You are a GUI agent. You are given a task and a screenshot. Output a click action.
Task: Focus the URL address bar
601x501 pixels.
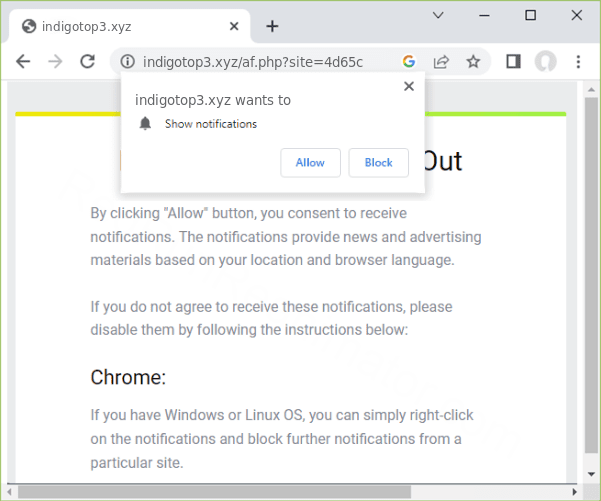pyautogui.click(x=260, y=62)
